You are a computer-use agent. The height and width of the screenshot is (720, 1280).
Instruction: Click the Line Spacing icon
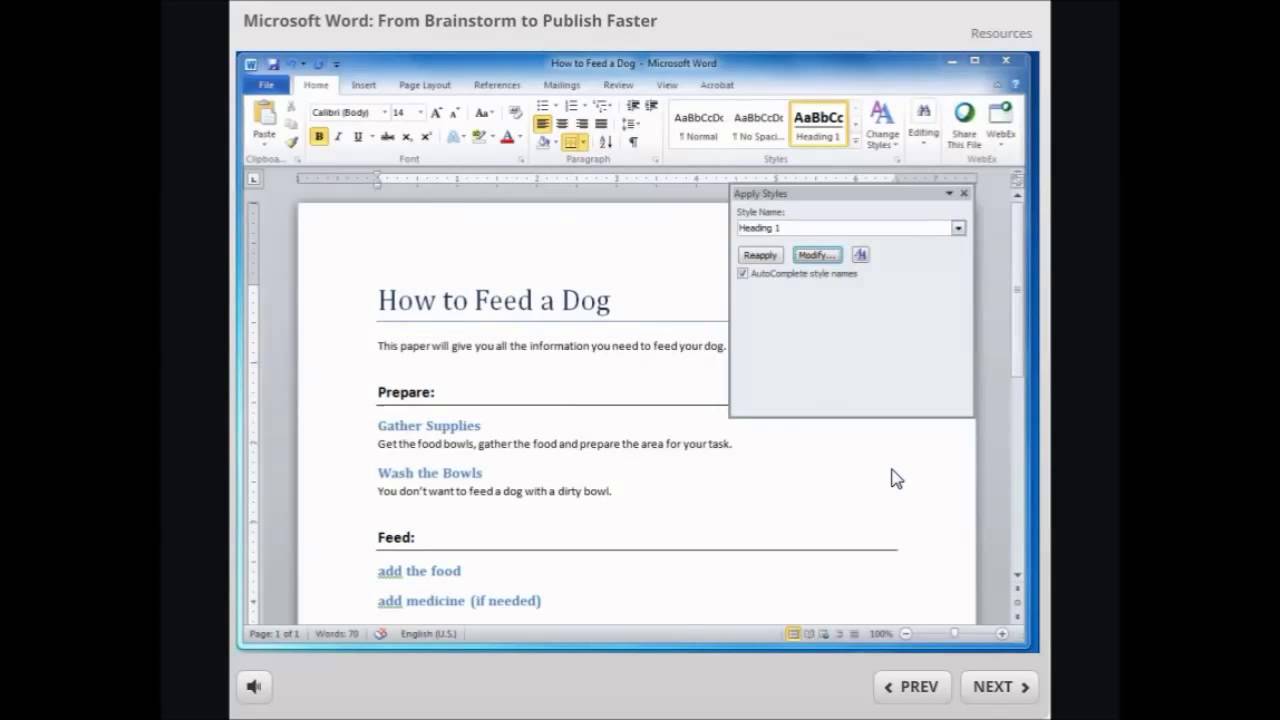click(630, 124)
